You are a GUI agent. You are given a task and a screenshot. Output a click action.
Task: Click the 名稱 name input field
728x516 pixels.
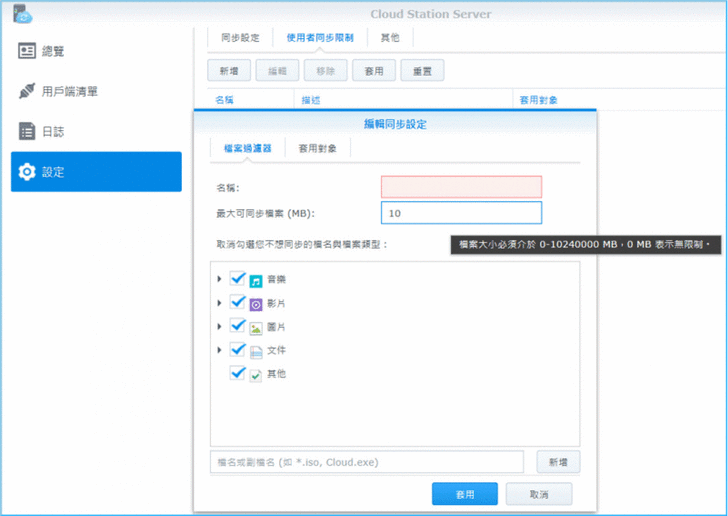(x=461, y=187)
